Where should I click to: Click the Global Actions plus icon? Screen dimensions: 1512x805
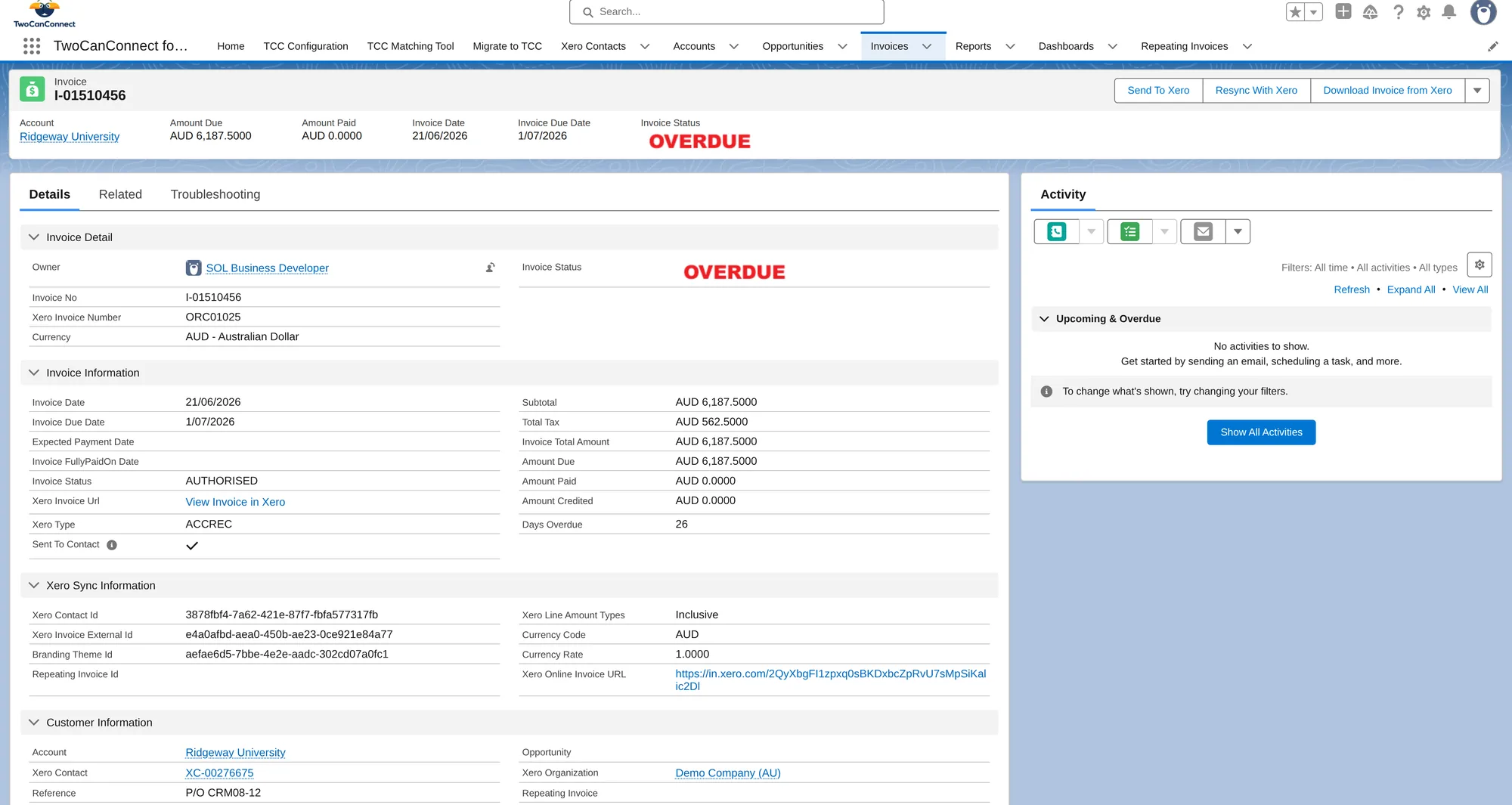(1343, 11)
